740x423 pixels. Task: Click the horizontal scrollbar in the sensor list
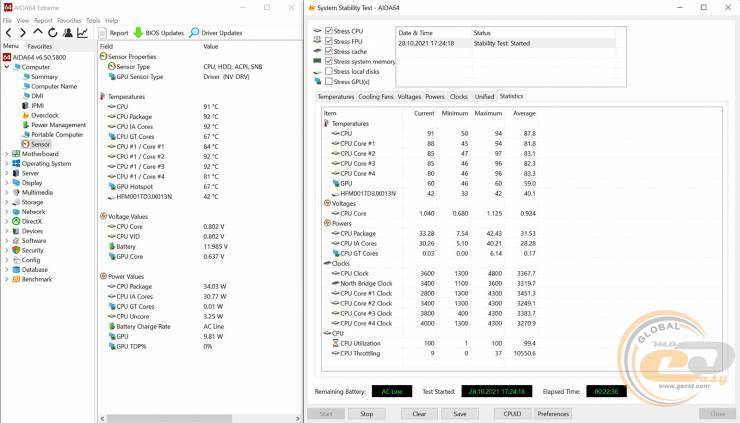(x=169, y=419)
